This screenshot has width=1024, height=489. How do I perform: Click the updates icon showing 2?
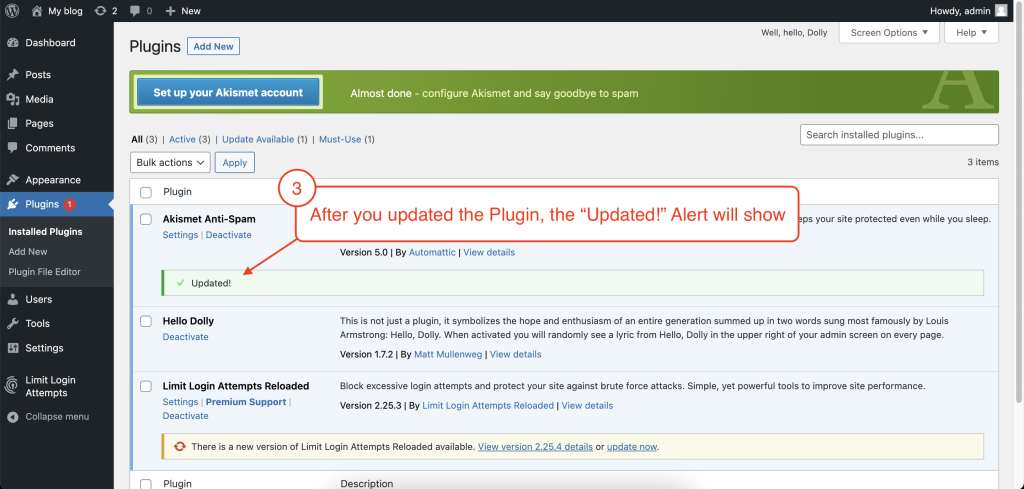pos(100,10)
